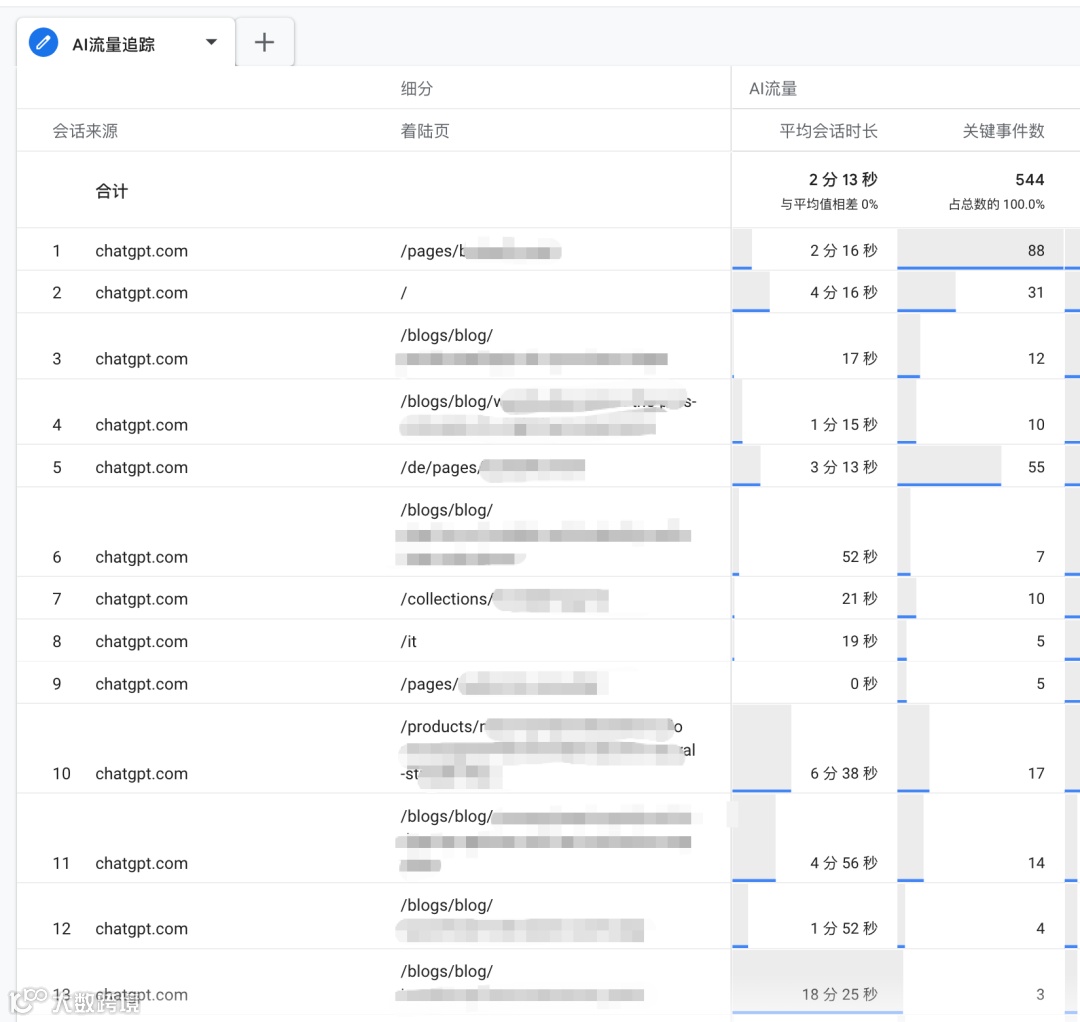Image resolution: width=1080 pixels, height=1022 pixels.
Task: Select row 1 chatgpt.com source
Action: (x=141, y=251)
